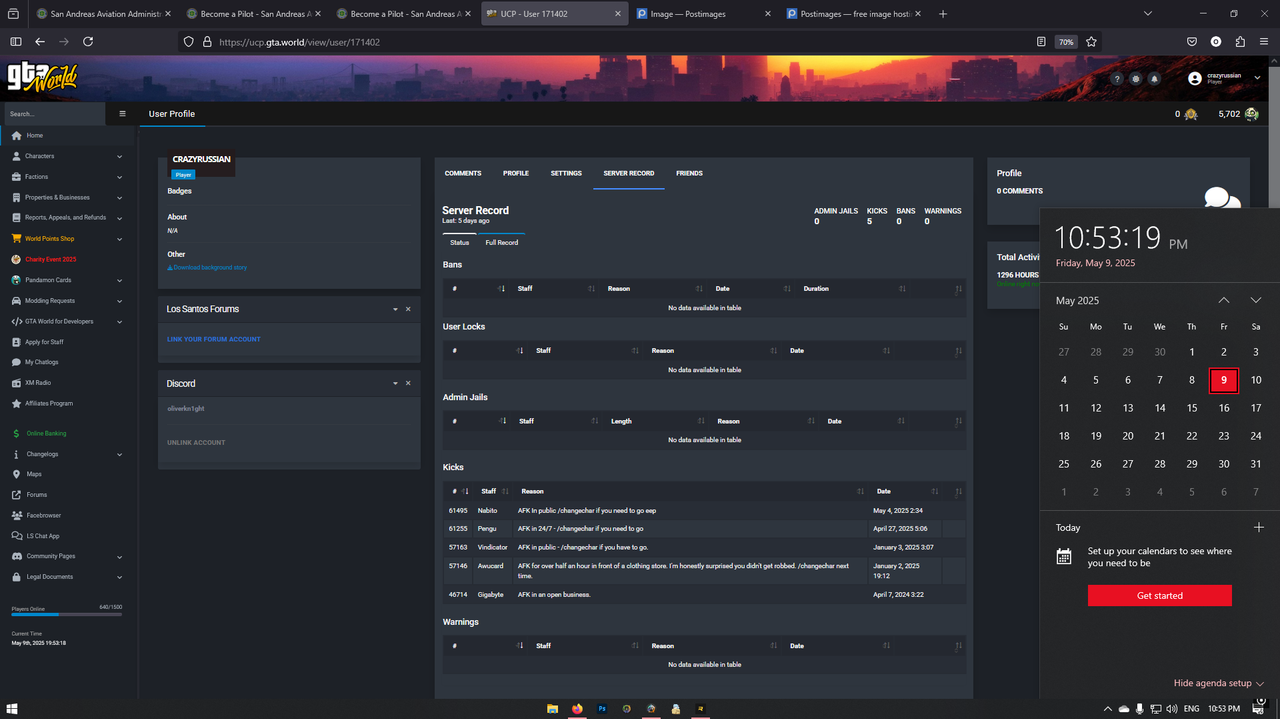Click the Modding Requests car icon
The width and height of the screenshot is (1280, 719).
pos(16,300)
